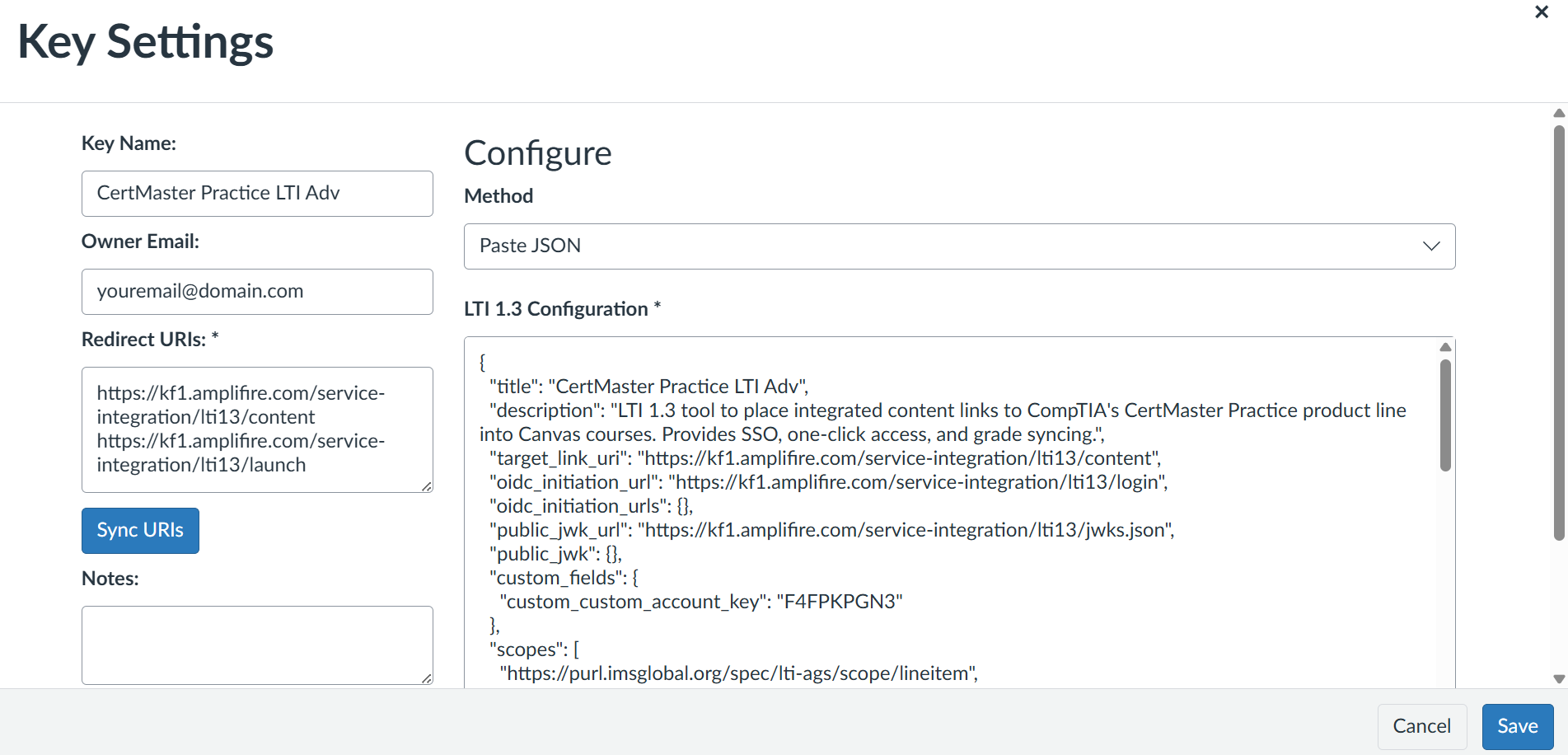Click the "oidc_initiation_url" line in JSON
The image size is (1568, 755).
[828, 482]
